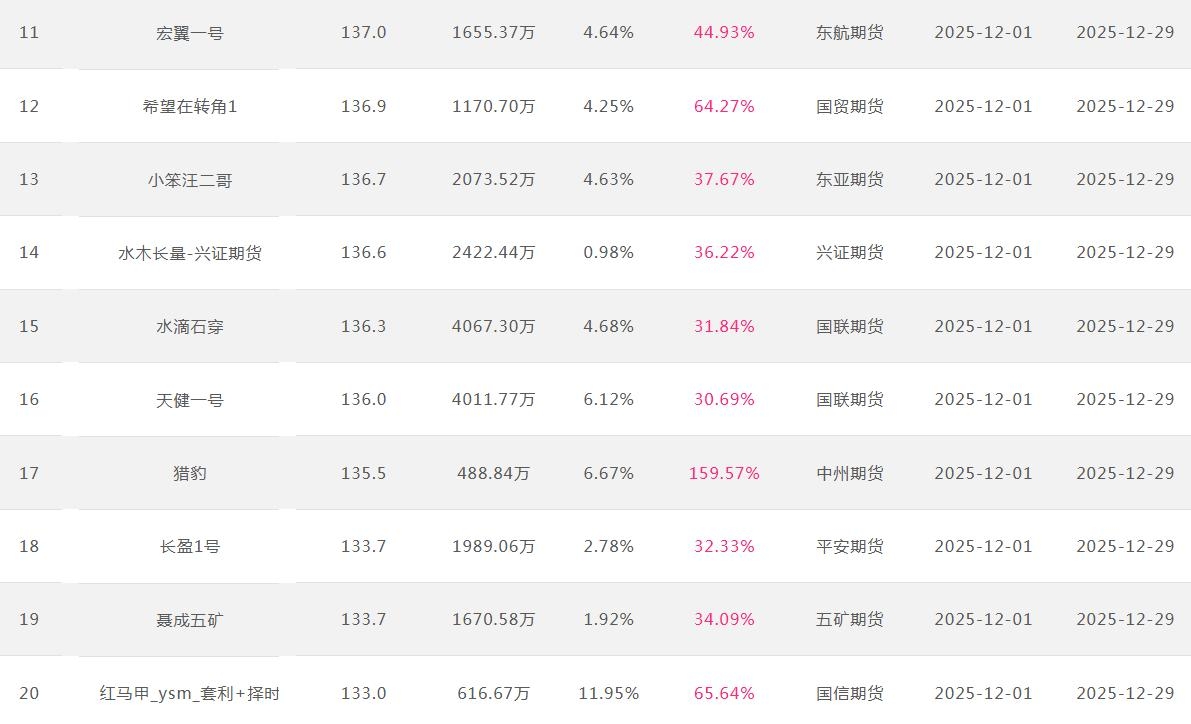Click the 五矿期货 company name

(850, 620)
